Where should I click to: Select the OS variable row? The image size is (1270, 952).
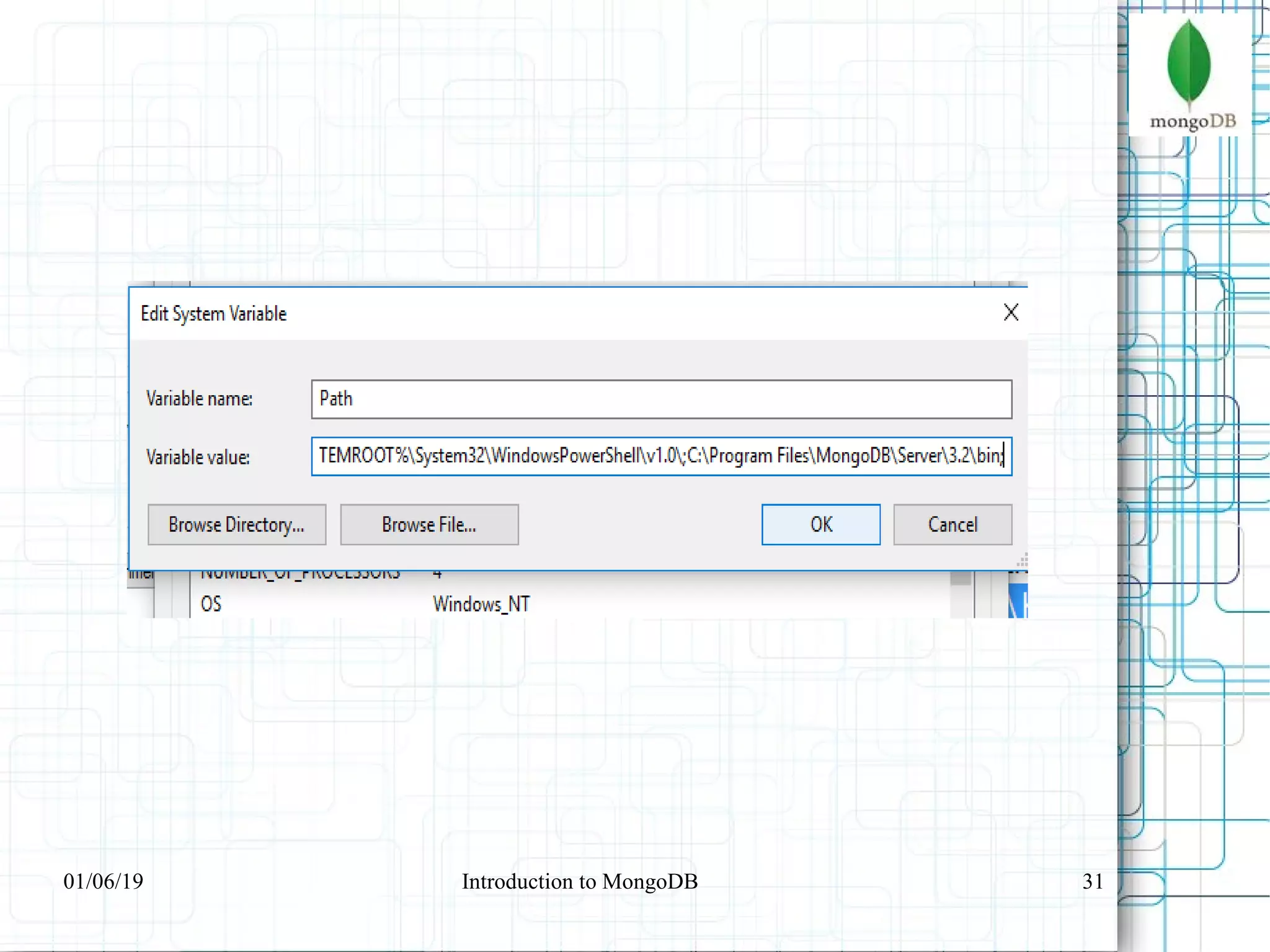(x=211, y=604)
